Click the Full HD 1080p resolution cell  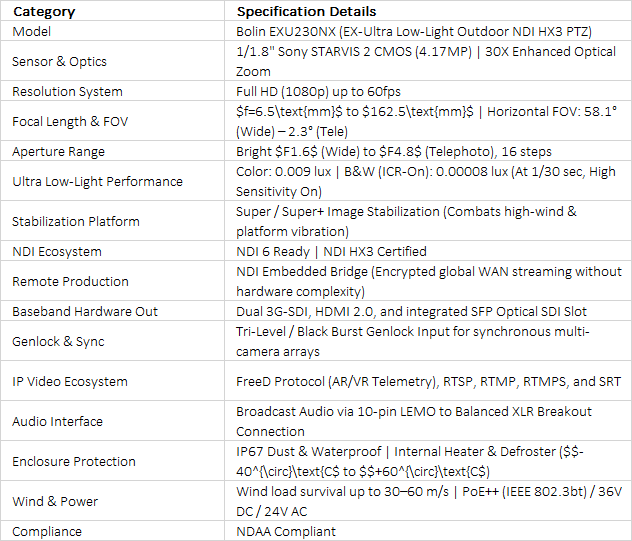click(x=428, y=91)
